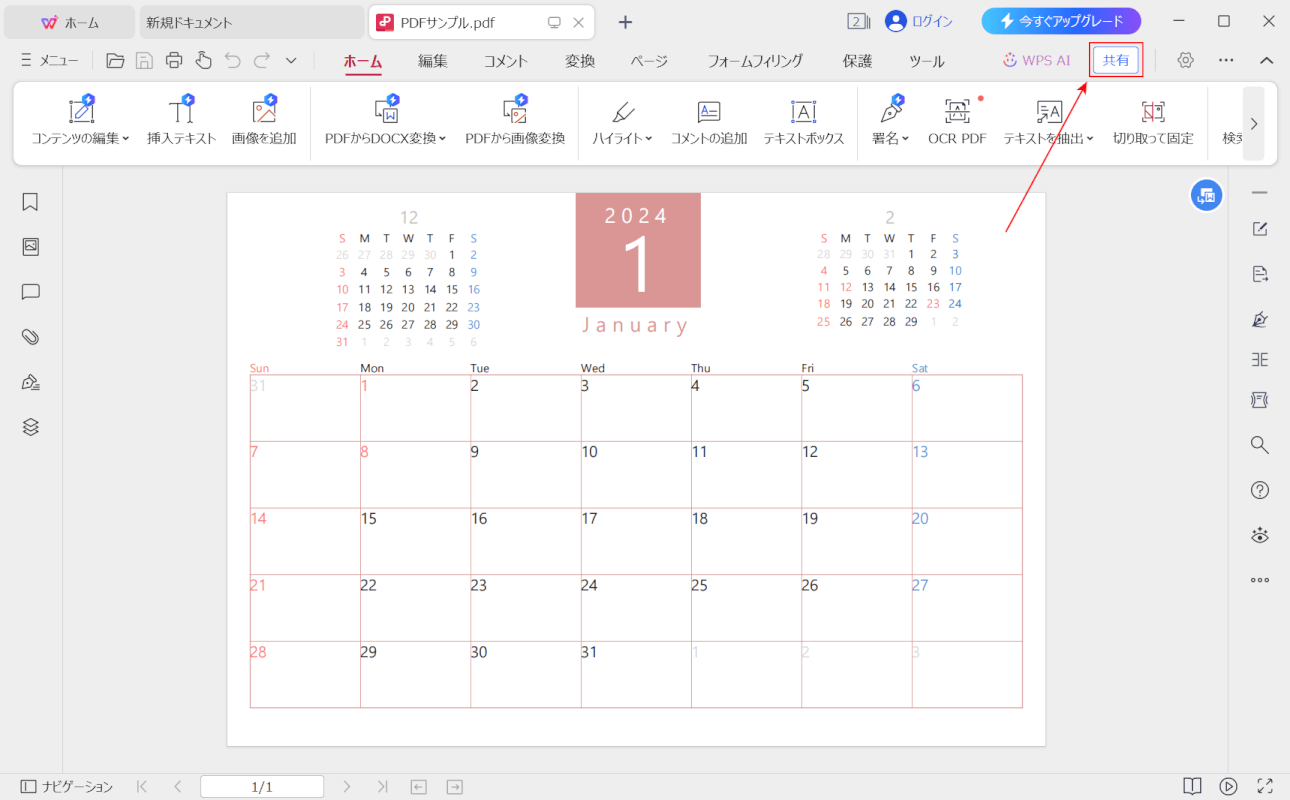Switch to the Protect (保護) tab

[857, 61]
